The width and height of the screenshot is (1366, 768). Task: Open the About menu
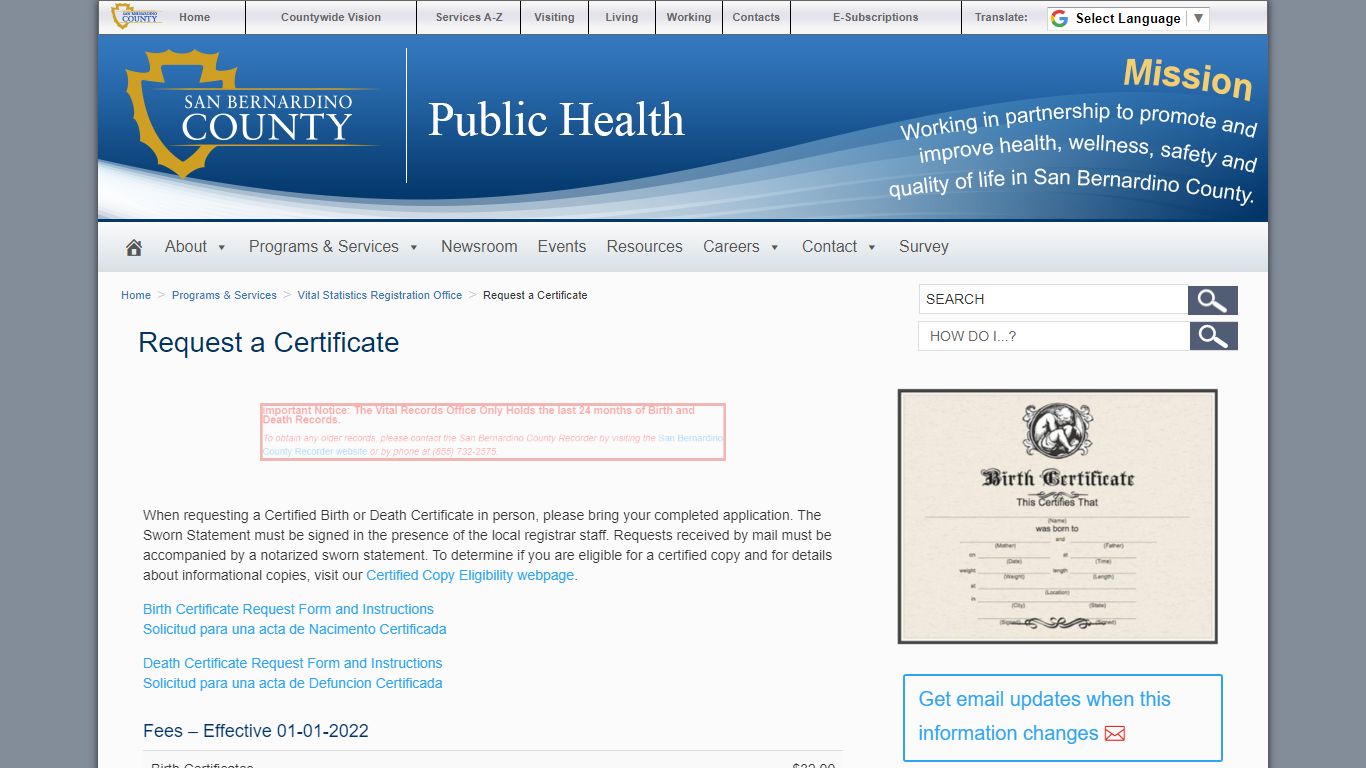(186, 246)
